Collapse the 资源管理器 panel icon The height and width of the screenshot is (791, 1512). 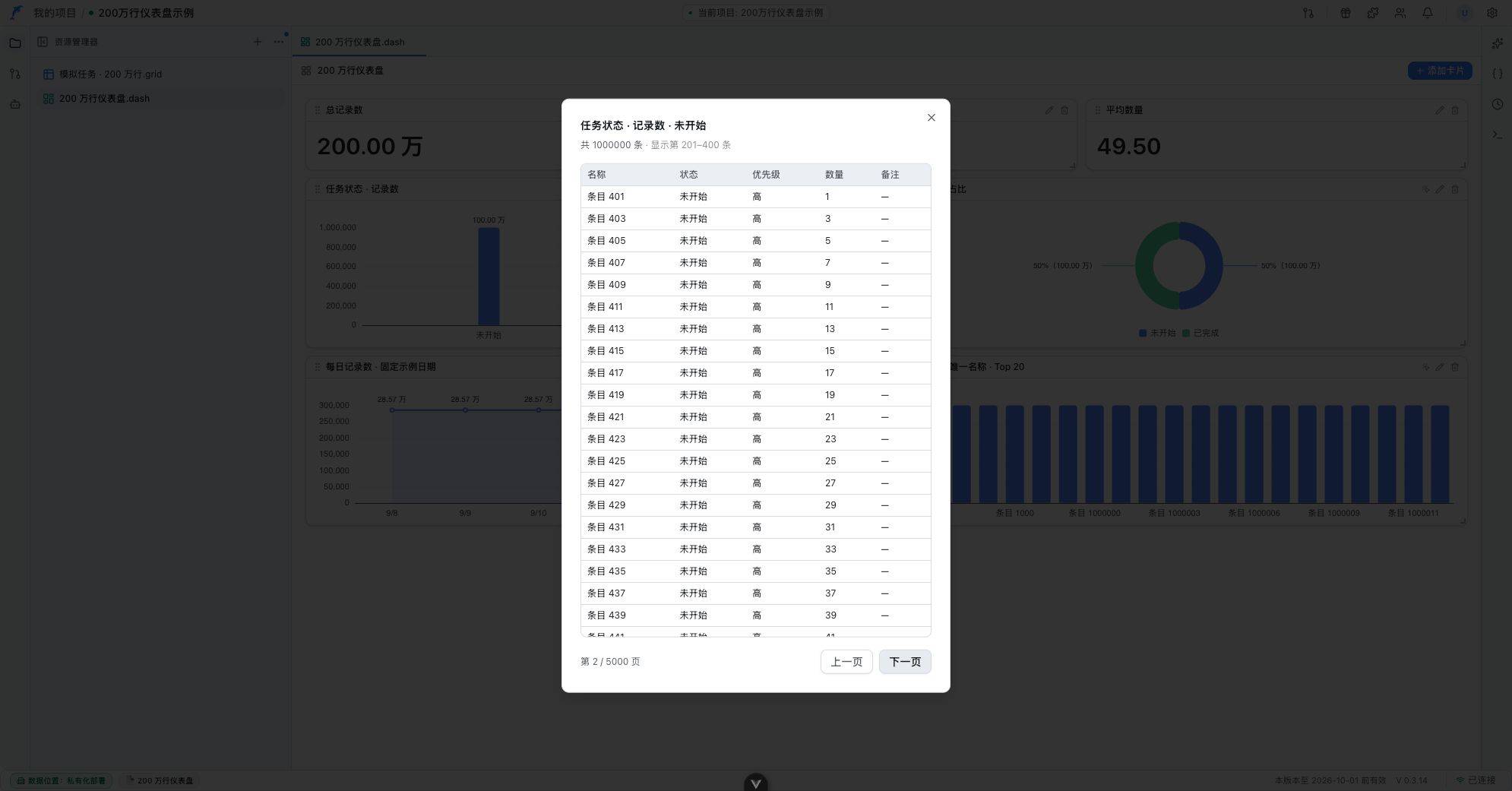point(43,42)
